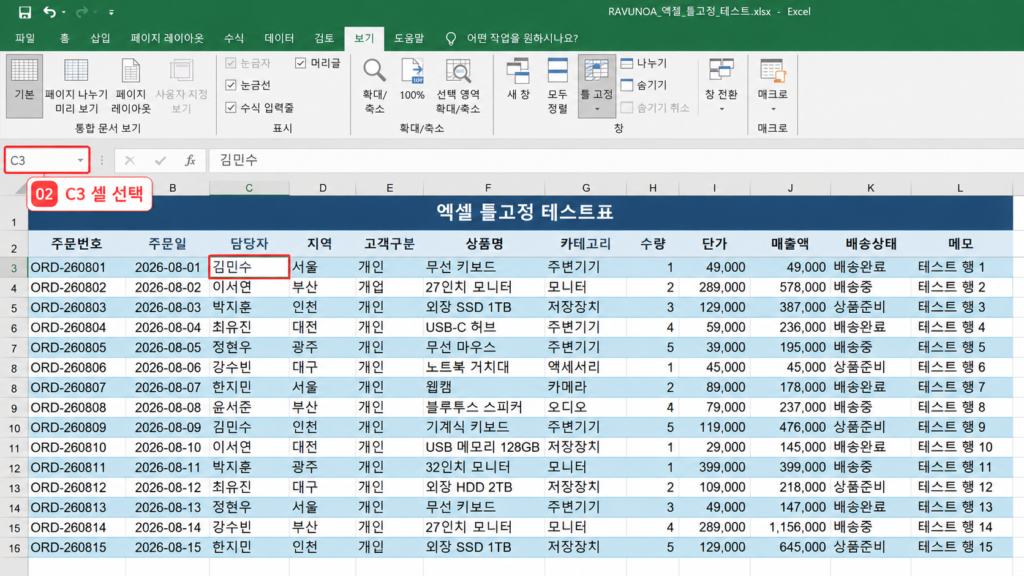Select cell C3 containing 김민수

pyautogui.click(x=249, y=267)
